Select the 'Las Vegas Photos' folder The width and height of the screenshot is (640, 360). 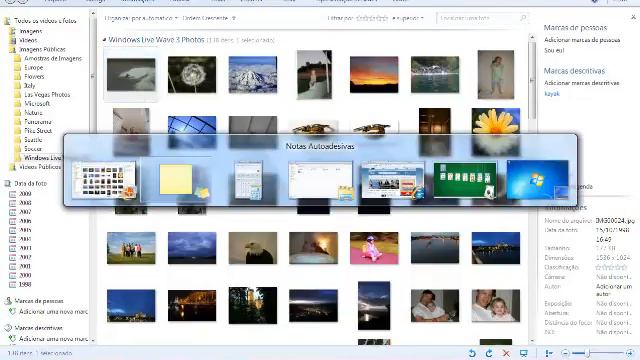47,94
